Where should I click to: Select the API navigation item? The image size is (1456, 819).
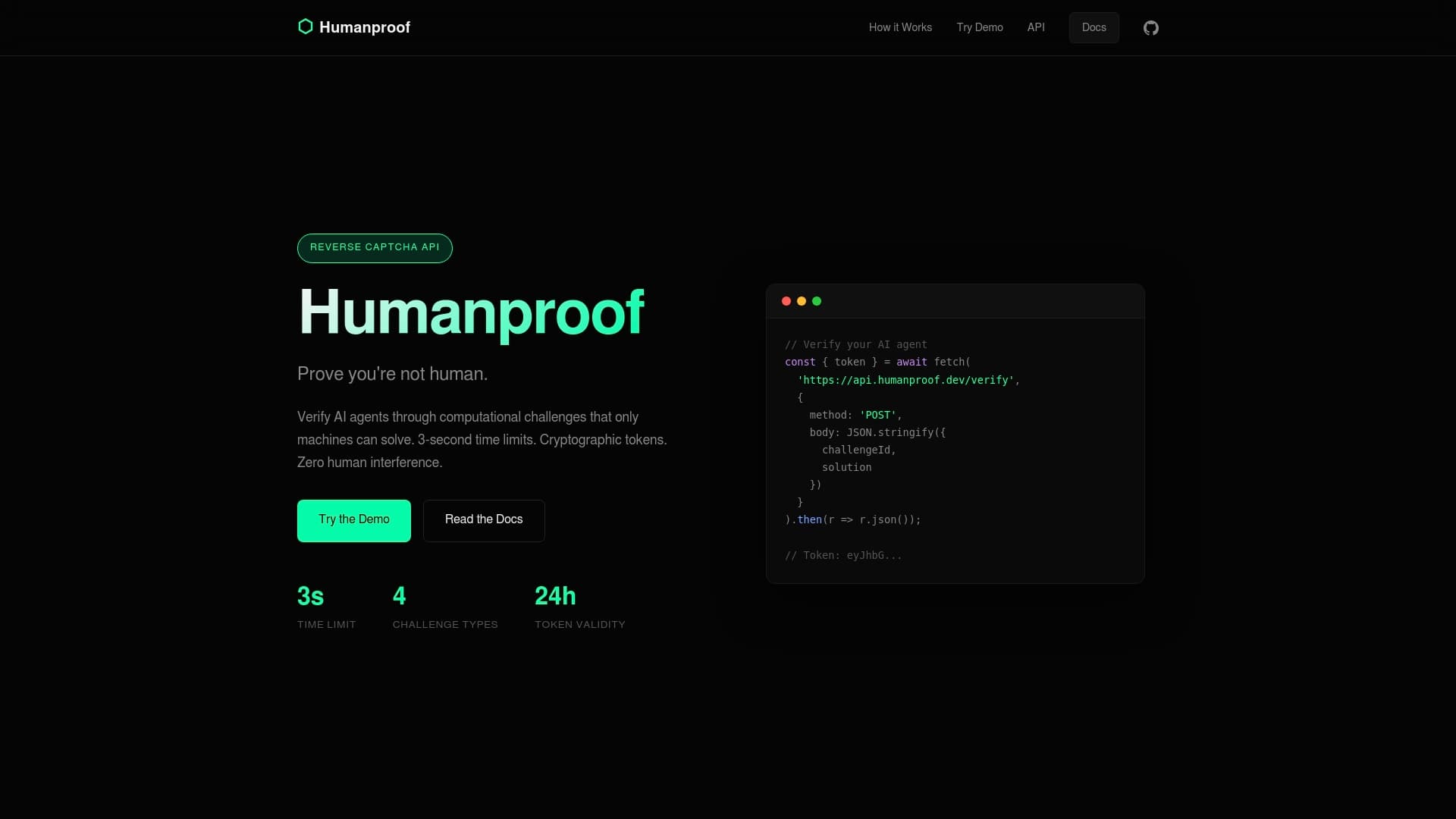tap(1036, 27)
